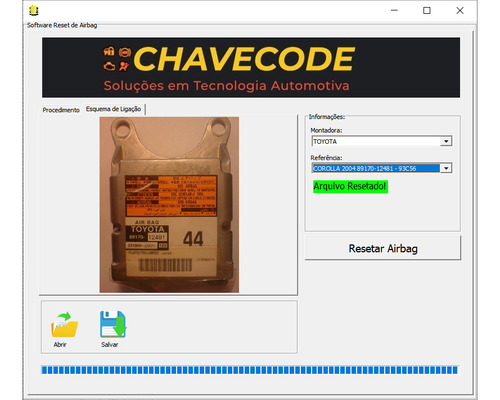Viewport: 500px width, 400px height.
Task: Click the Toyota airbag module photo
Action: (169, 205)
